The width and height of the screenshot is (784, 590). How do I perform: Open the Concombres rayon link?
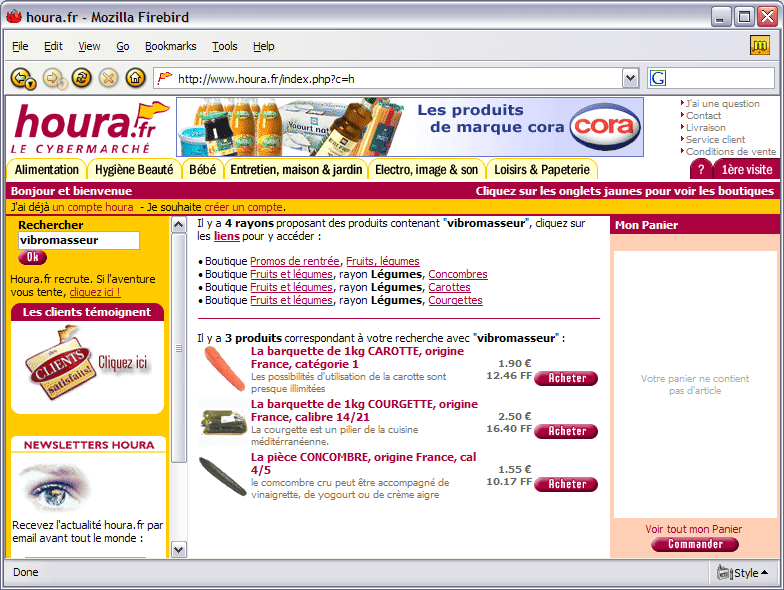coord(458,274)
